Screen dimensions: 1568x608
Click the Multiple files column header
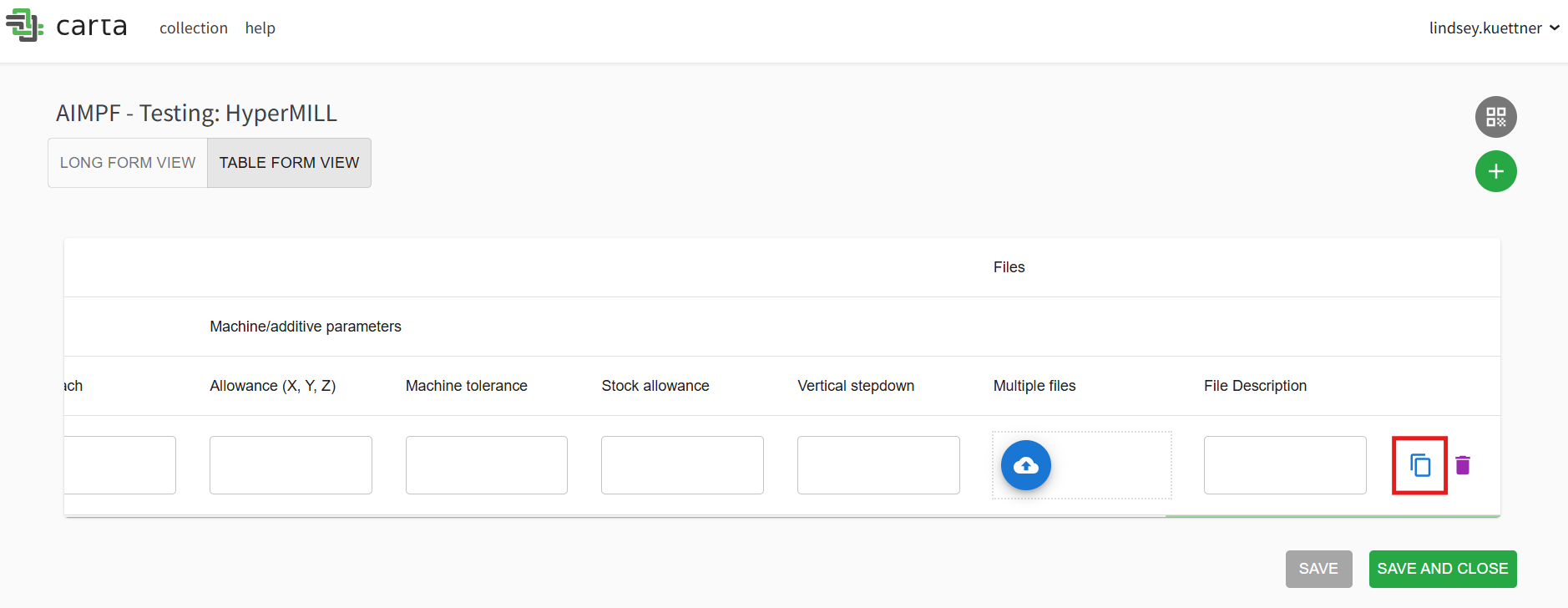pos(1034,386)
